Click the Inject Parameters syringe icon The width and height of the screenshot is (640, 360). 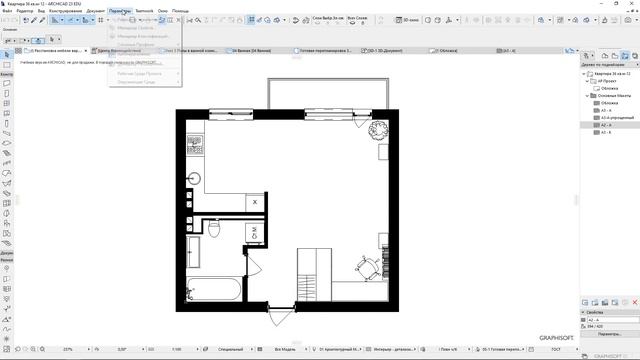pos(42,20)
